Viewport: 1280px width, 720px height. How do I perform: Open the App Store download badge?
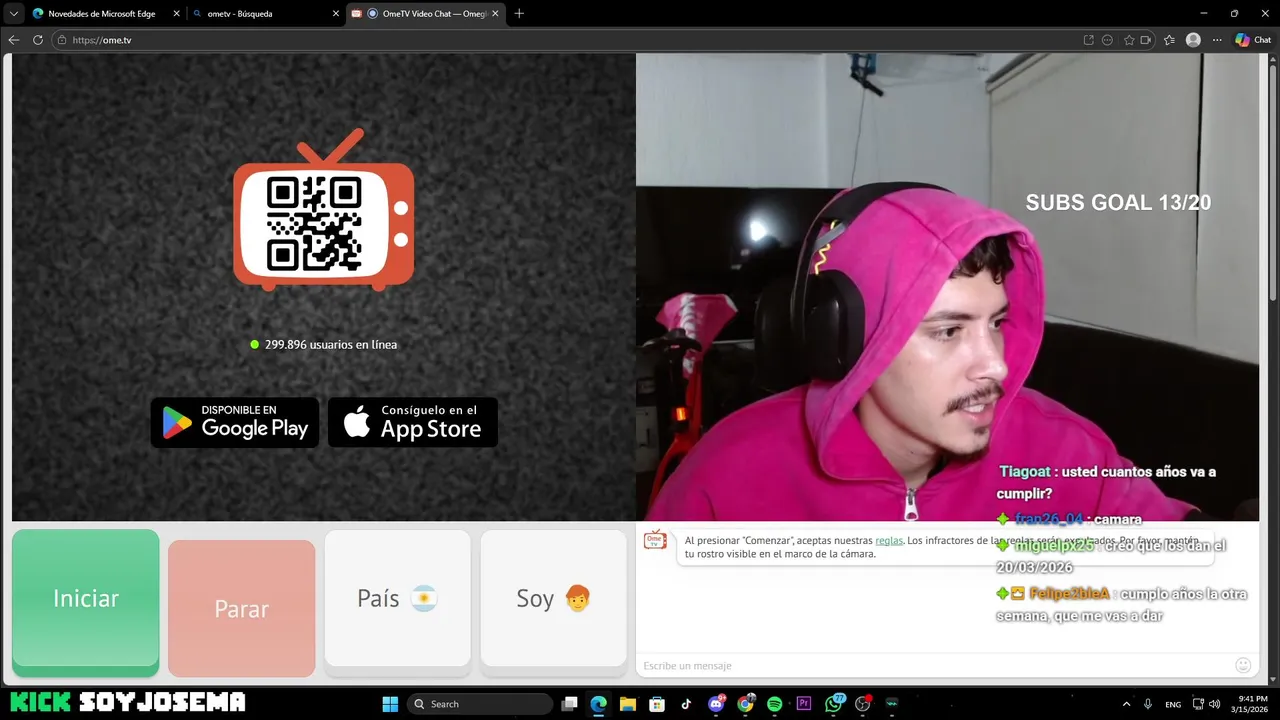pos(413,422)
